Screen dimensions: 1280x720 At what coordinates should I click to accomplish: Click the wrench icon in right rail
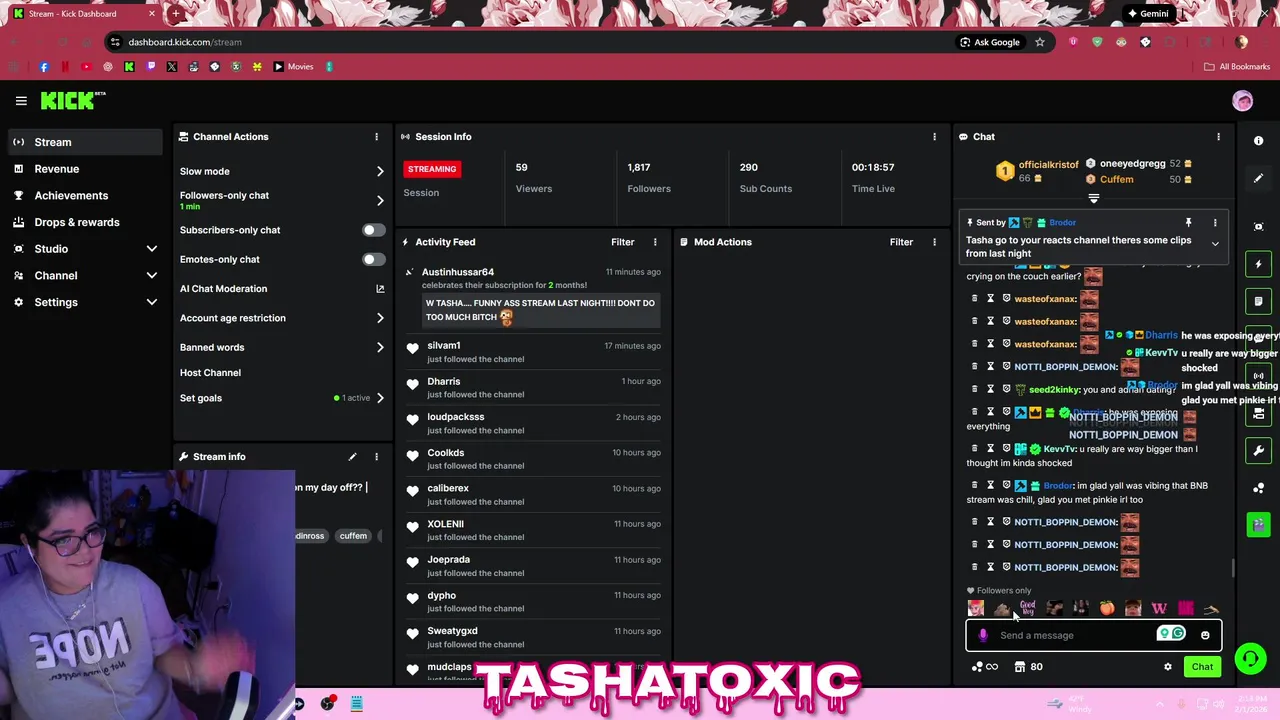click(x=1259, y=450)
